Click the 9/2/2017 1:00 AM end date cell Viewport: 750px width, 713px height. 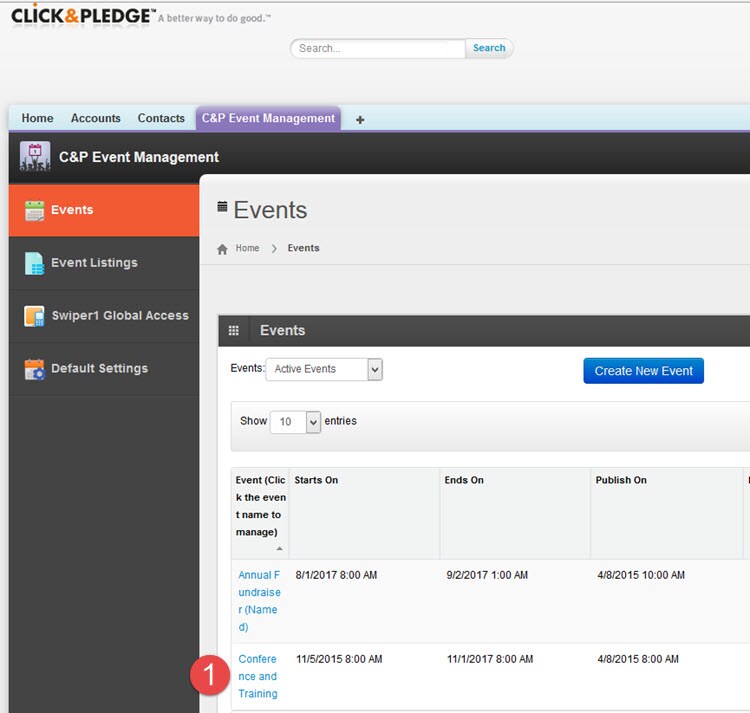[487, 575]
